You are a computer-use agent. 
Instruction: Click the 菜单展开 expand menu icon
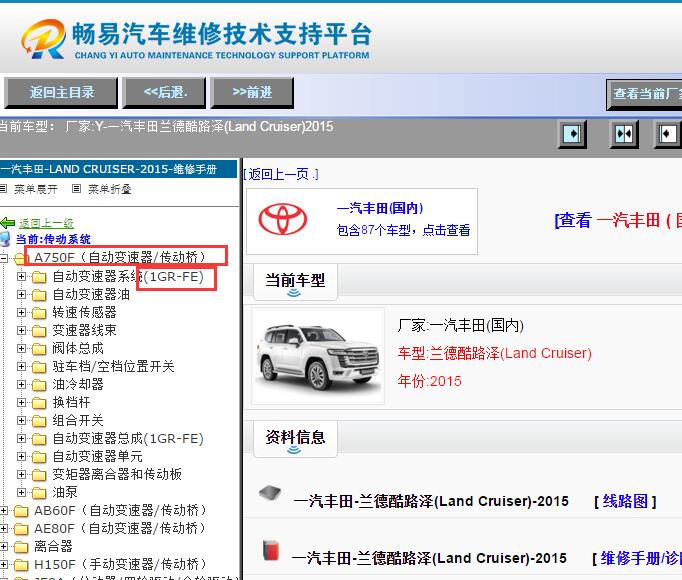tap(3, 189)
